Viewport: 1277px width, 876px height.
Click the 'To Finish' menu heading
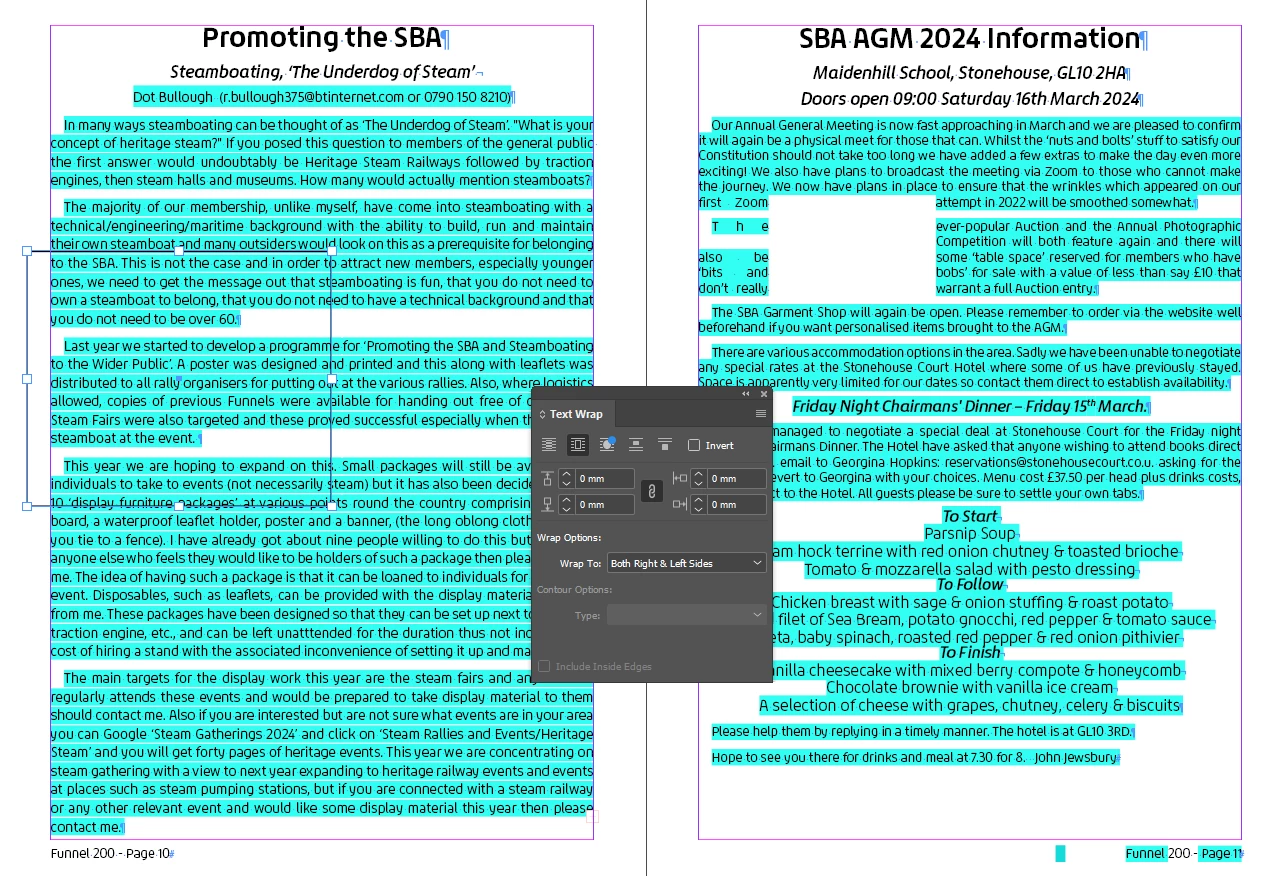(970, 653)
